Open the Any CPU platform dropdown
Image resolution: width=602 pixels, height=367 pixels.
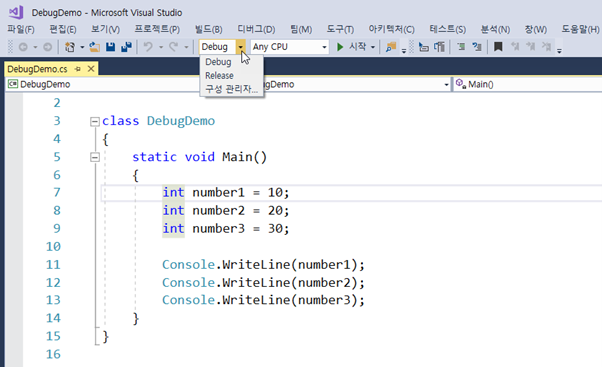290,47
